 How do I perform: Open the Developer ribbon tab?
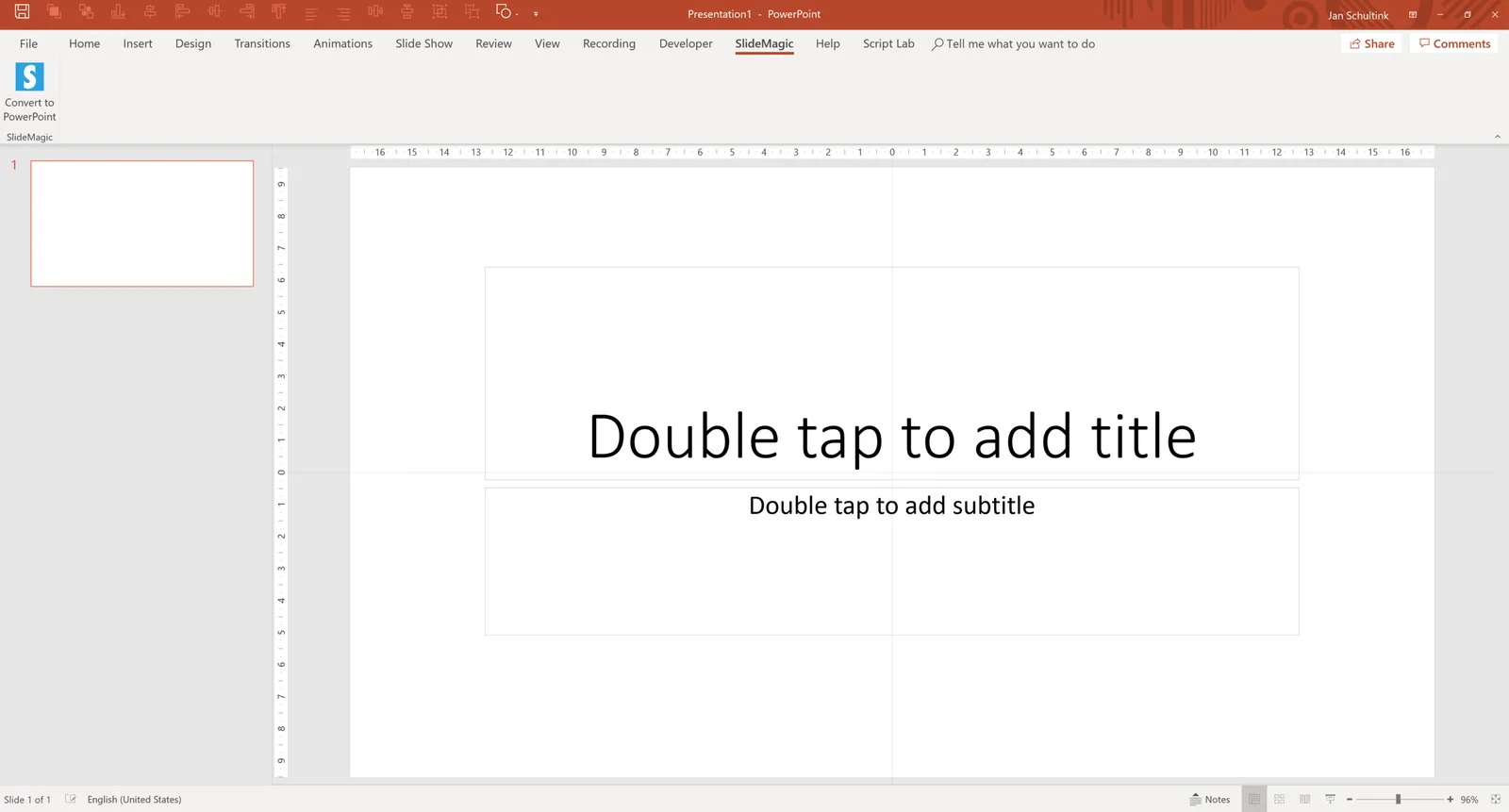(x=686, y=43)
